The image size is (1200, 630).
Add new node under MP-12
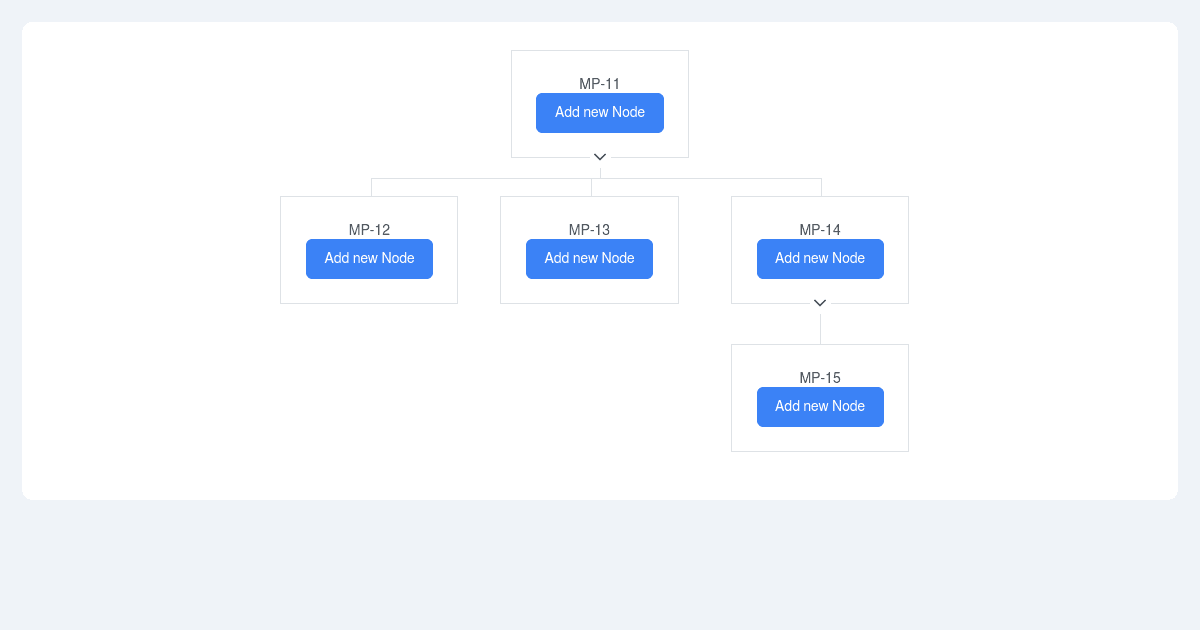[369, 259]
